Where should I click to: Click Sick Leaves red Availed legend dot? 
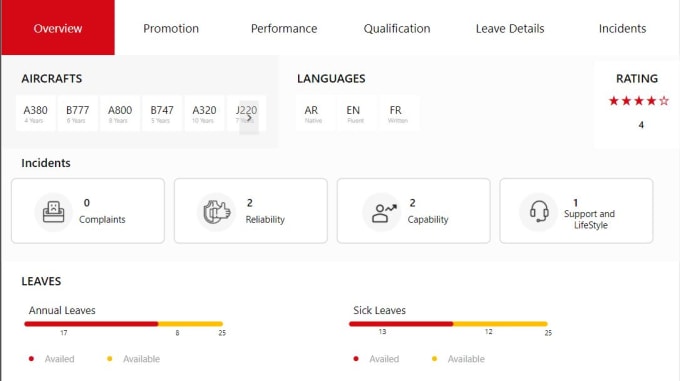pos(356,358)
